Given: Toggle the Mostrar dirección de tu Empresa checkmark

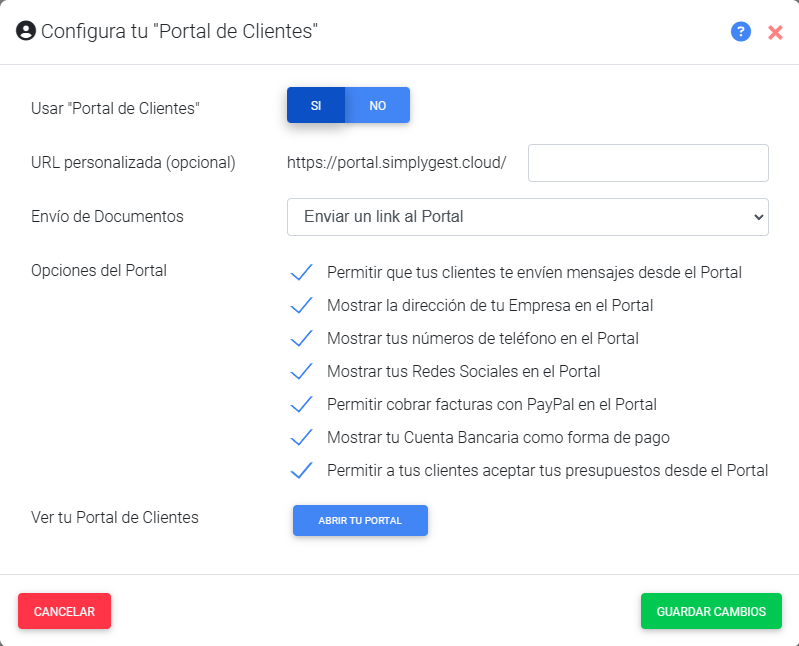Looking at the screenshot, I should pos(301,306).
